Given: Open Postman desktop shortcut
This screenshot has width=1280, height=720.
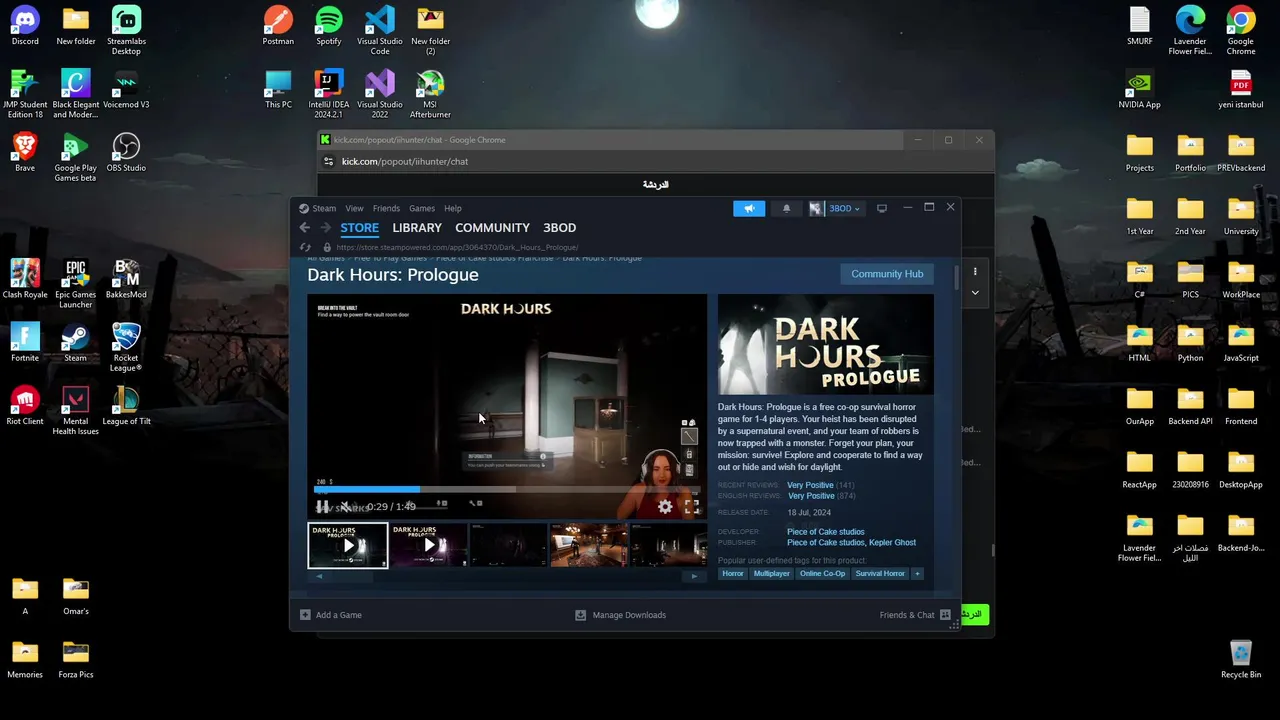Looking at the screenshot, I should [278, 26].
